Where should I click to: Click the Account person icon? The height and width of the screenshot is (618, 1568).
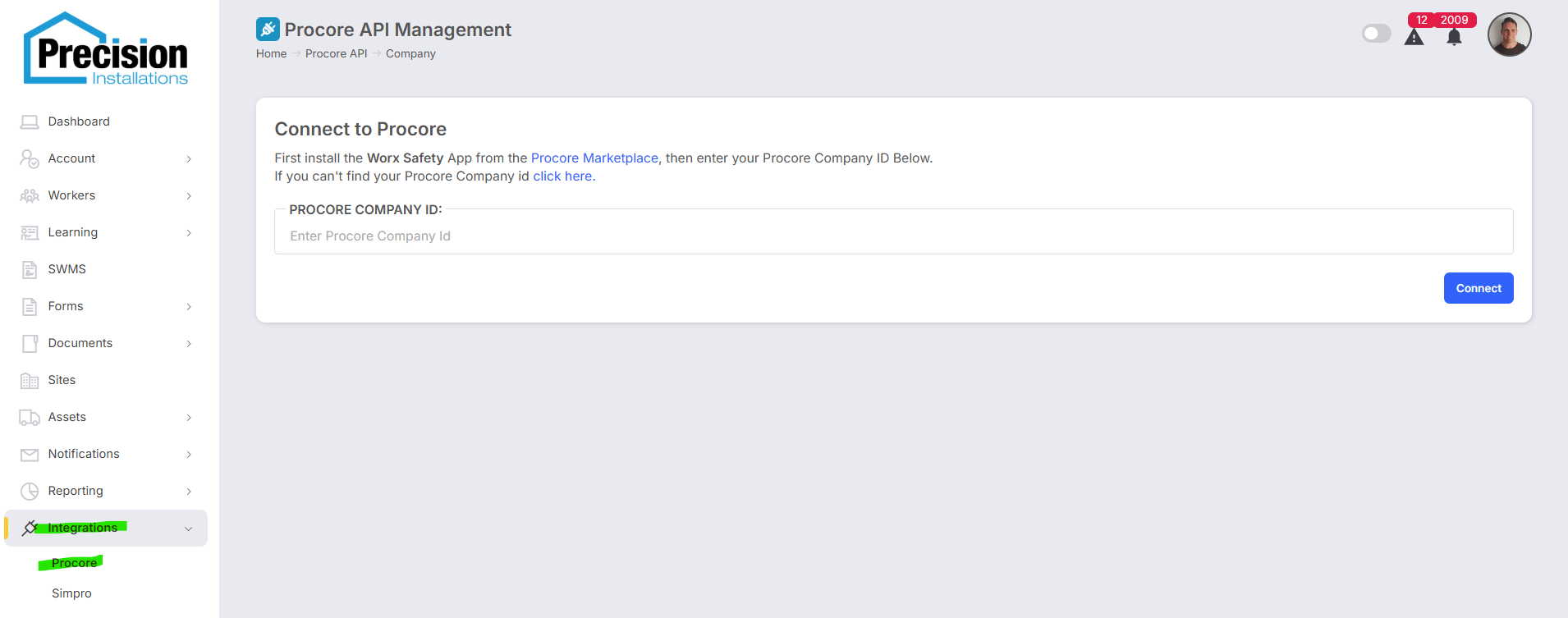click(x=30, y=159)
